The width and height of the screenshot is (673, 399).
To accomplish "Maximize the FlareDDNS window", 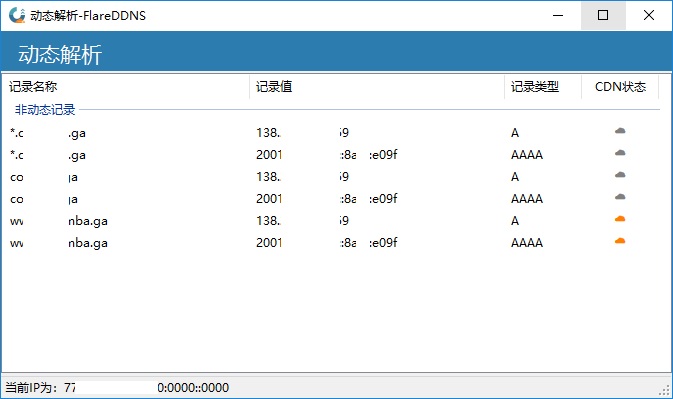I will pyautogui.click(x=603, y=15).
